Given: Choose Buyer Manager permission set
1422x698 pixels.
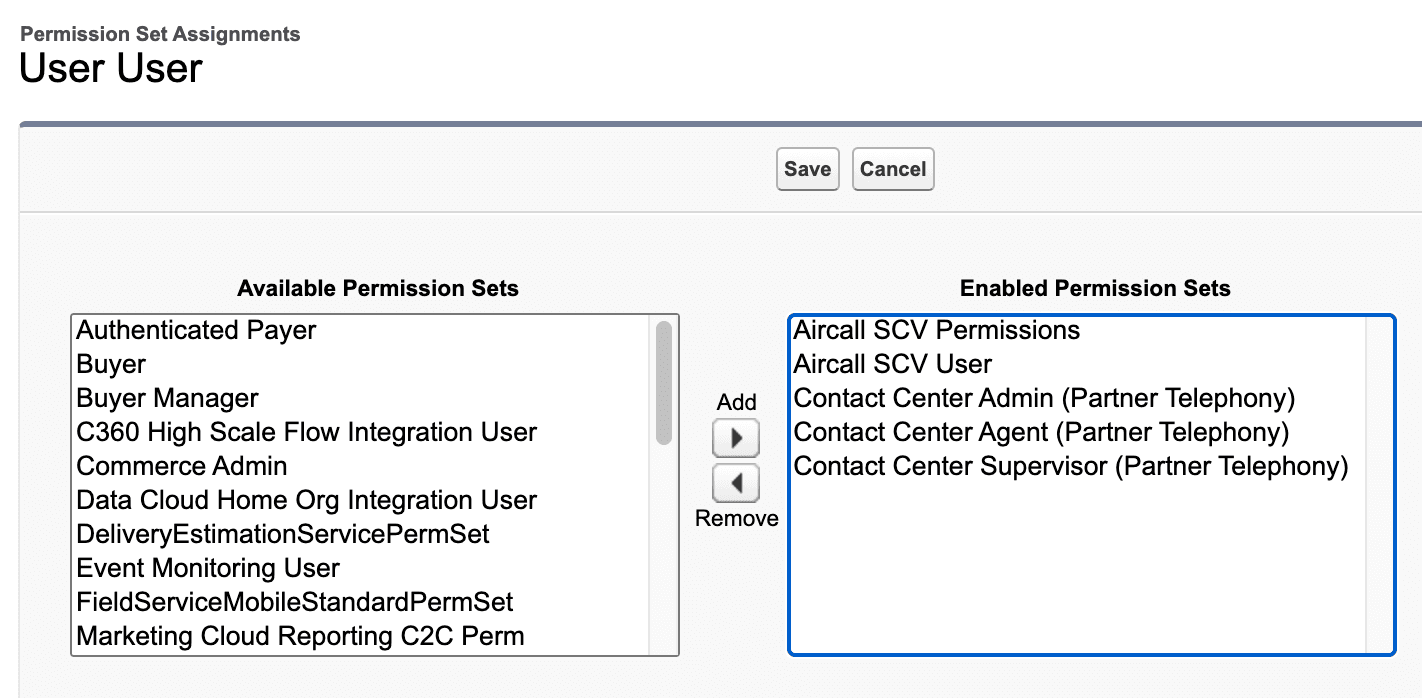Looking at the screenshot, I should [167, 398].
